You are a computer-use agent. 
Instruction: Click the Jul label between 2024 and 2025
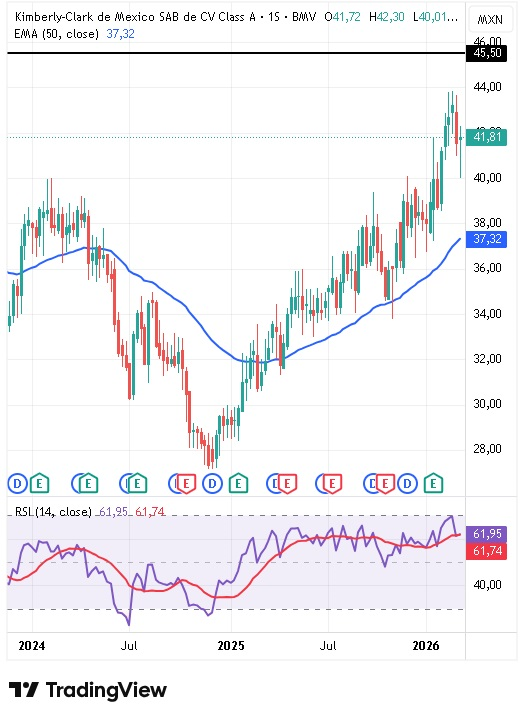(x=129, y=646)
